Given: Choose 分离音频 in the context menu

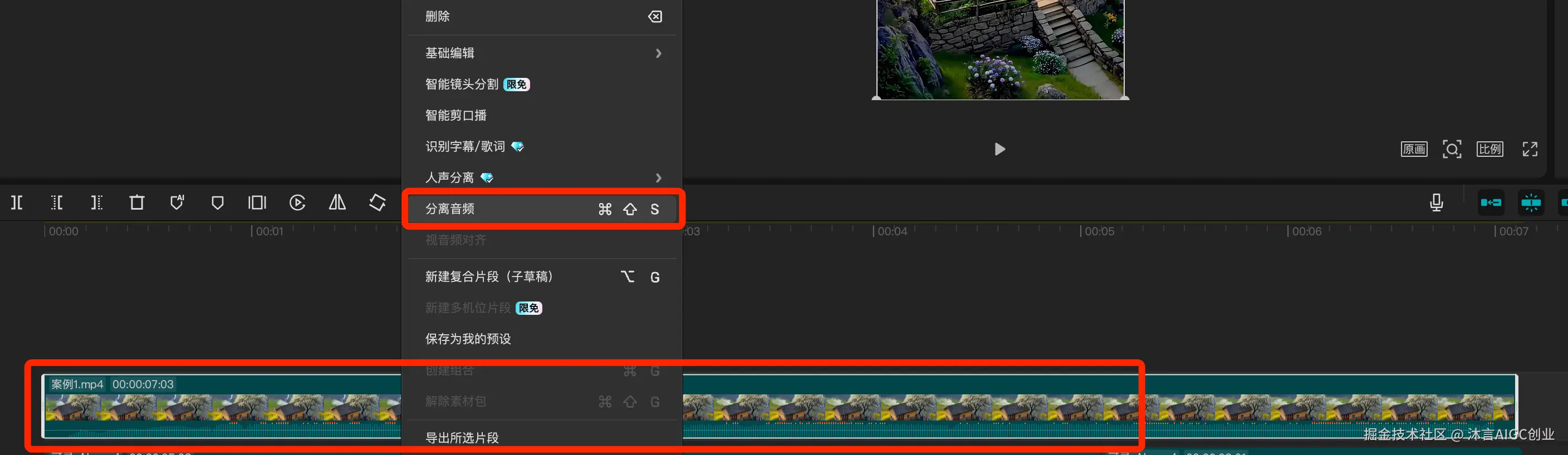Looking at the screenshot, I should click(x=542, y=209).
